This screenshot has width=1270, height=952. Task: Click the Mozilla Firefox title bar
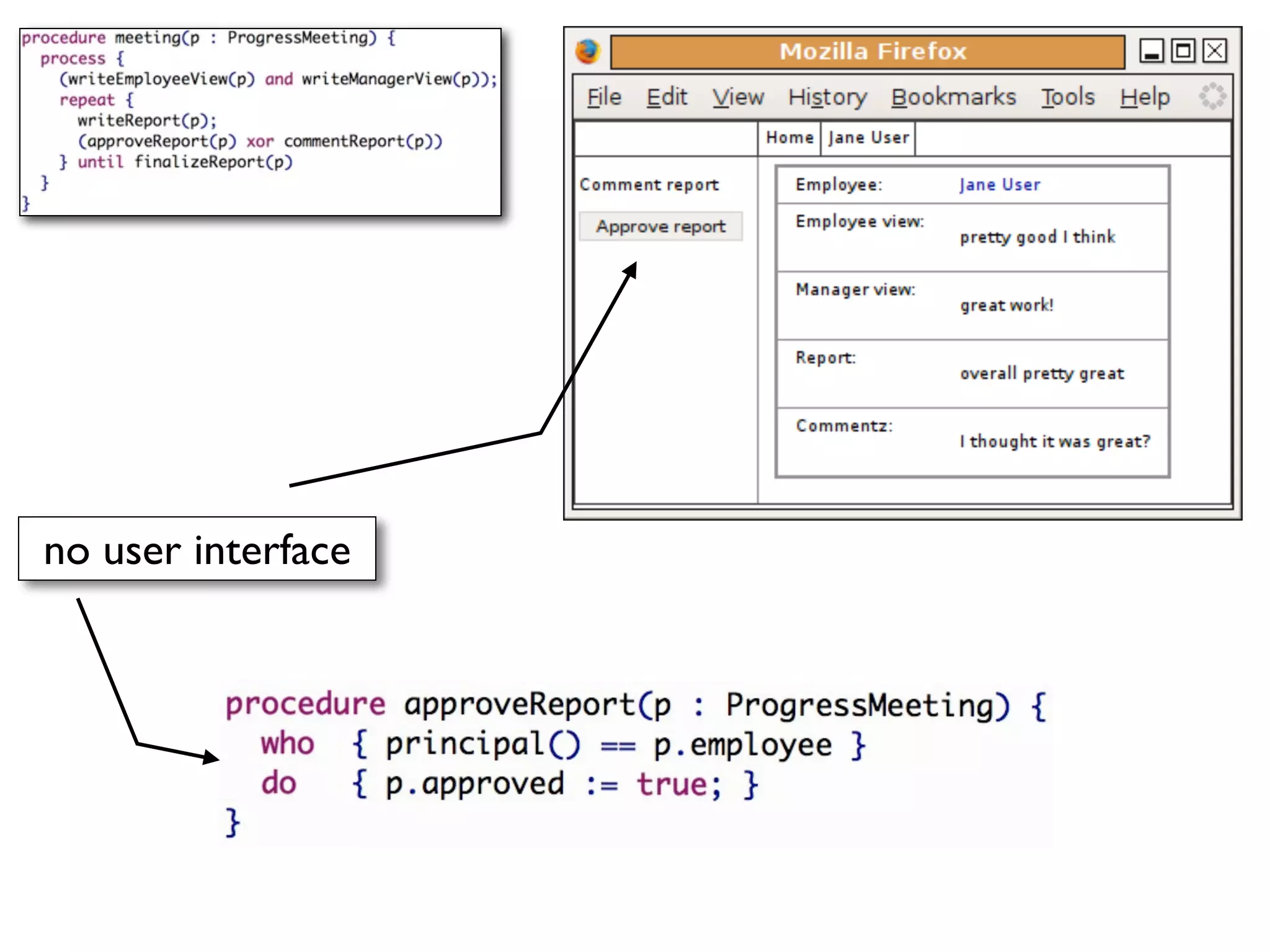tap(867, 51)
